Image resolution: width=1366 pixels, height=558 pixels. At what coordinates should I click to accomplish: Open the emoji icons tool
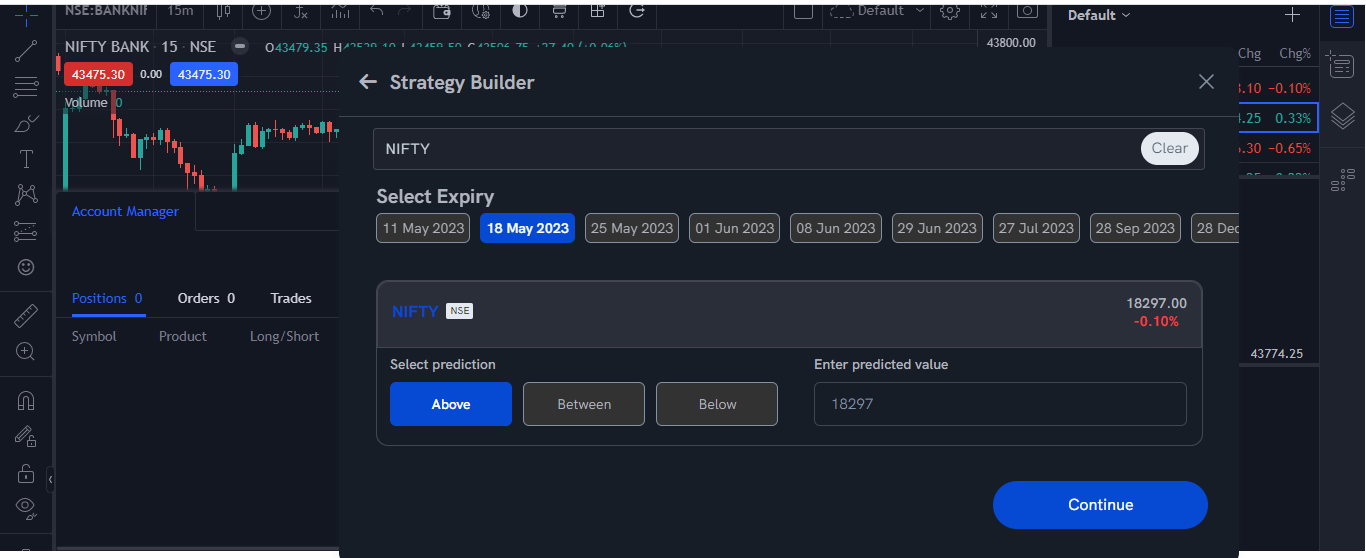click(x=26, y=267)
